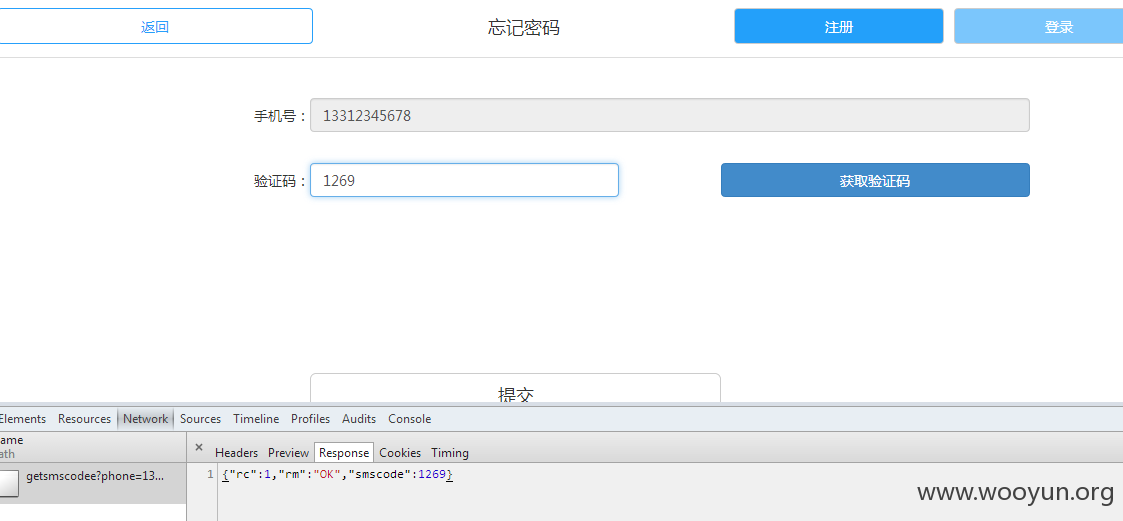Show the request Timing tab
Image resolution: width=1123 pixels, height=521 pixels.
point(450,453)
